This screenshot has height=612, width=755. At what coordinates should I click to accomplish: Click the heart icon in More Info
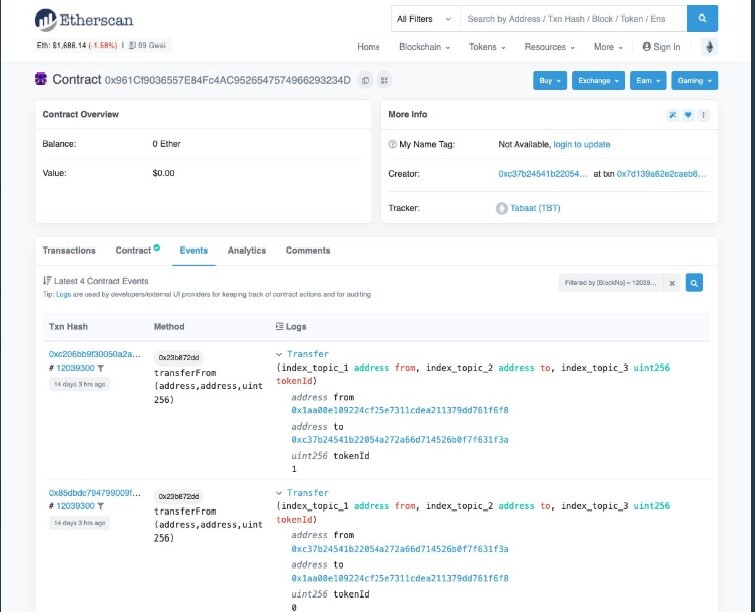tap(688, 115)
